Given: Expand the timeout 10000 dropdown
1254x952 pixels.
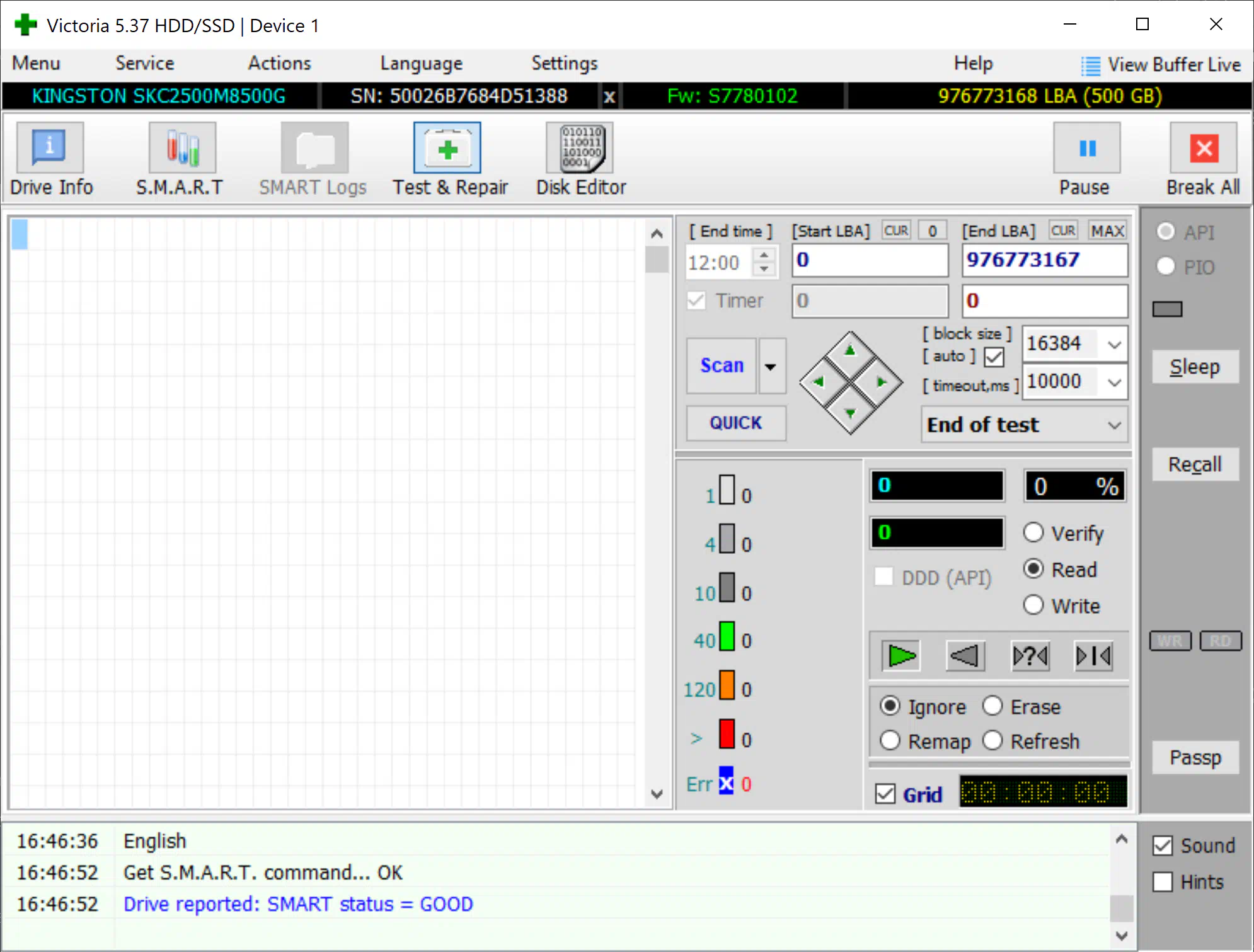Looking at the screenshot, I should coord(1114,382).
